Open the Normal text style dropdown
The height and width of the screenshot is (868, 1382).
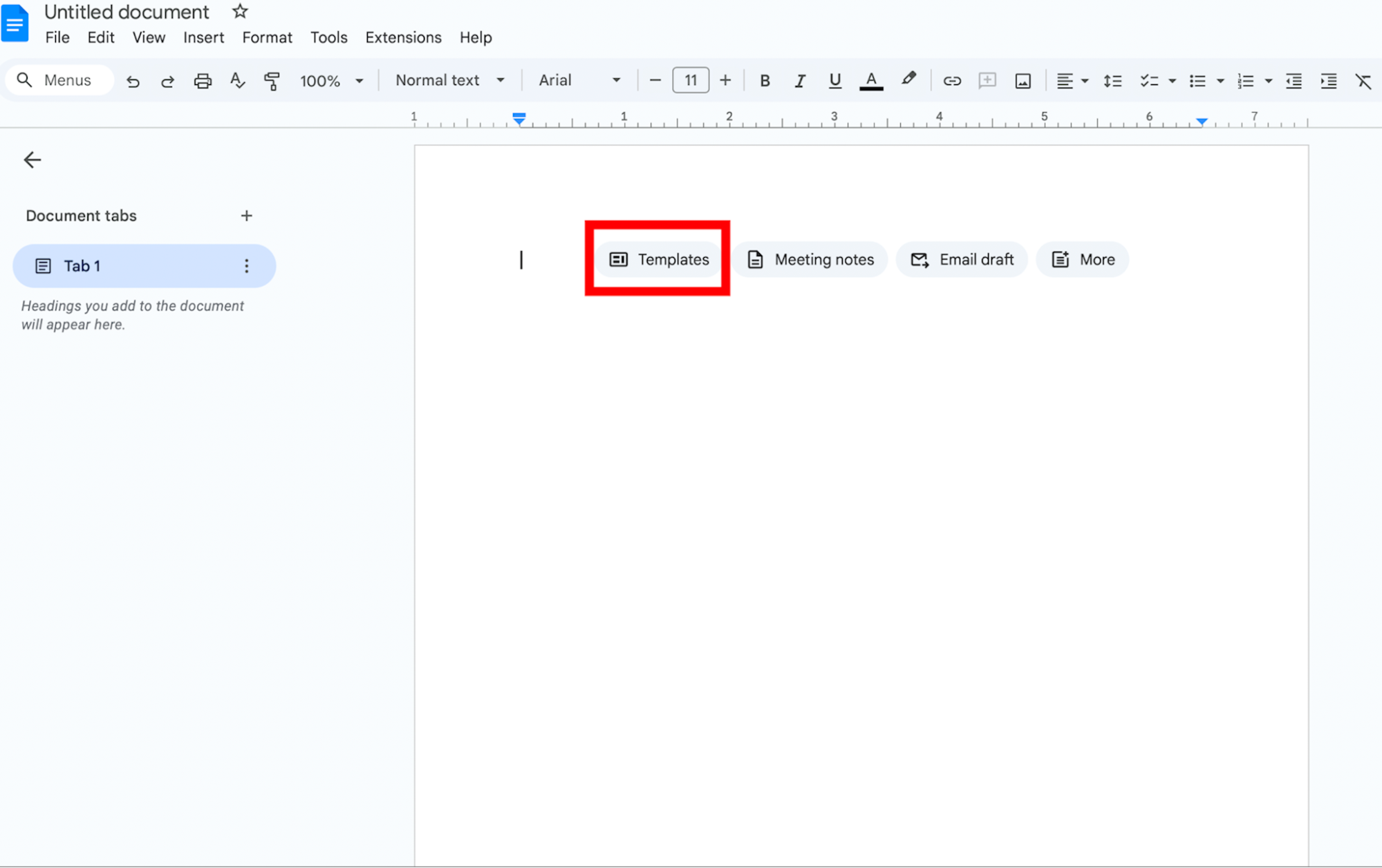pos(449,80)
